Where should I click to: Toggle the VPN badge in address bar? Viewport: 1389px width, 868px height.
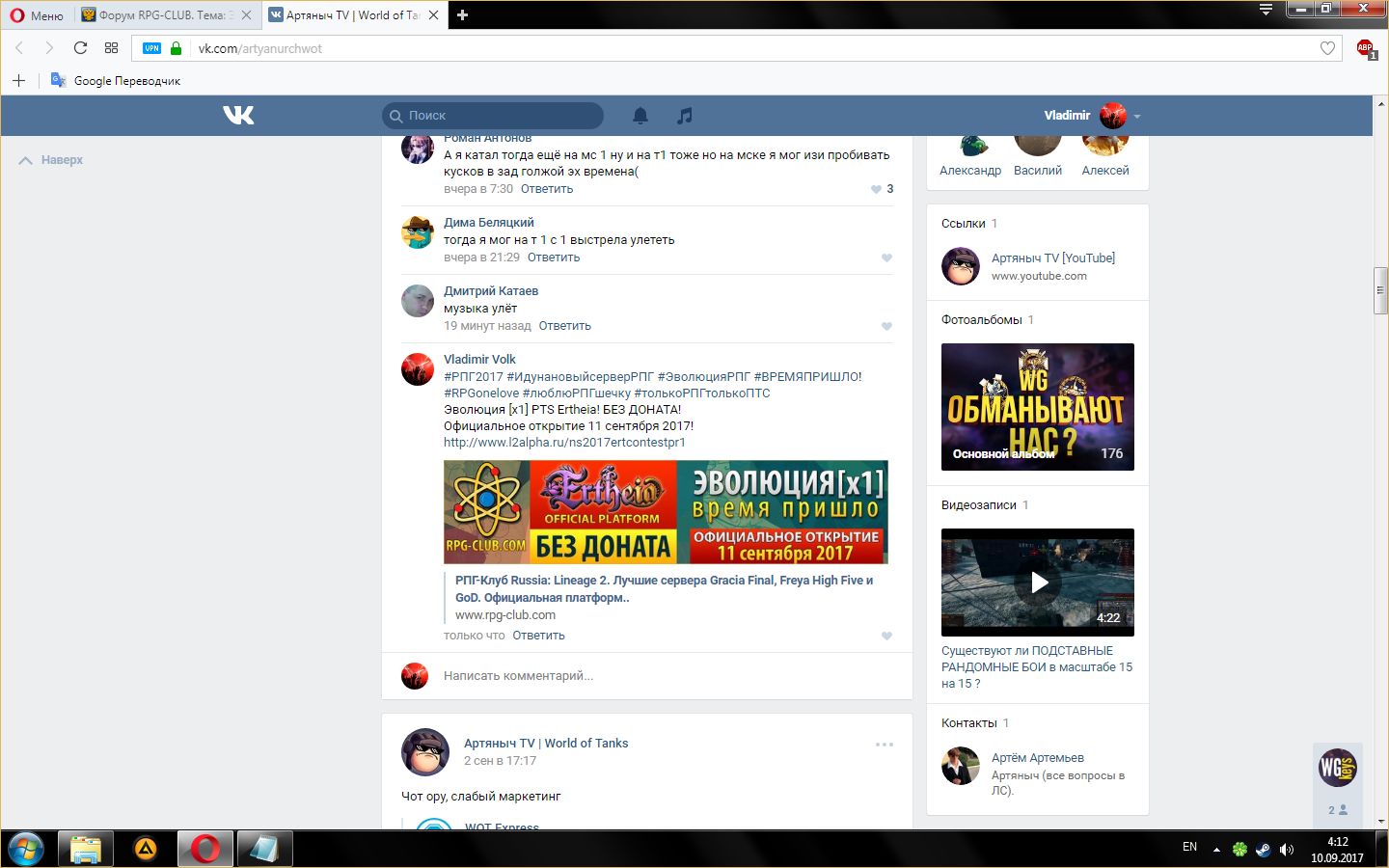(151, 48)
